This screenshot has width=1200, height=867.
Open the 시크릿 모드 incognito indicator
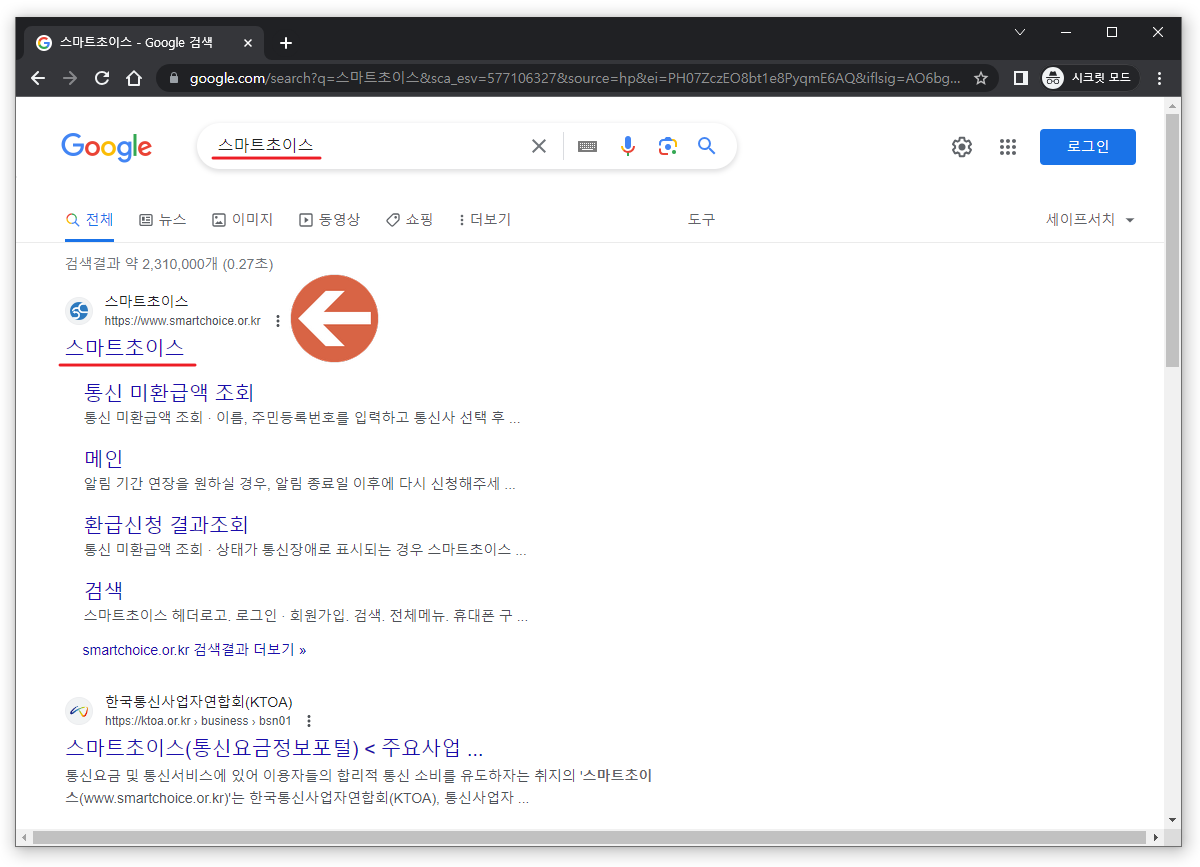(x=1089, y=78)
